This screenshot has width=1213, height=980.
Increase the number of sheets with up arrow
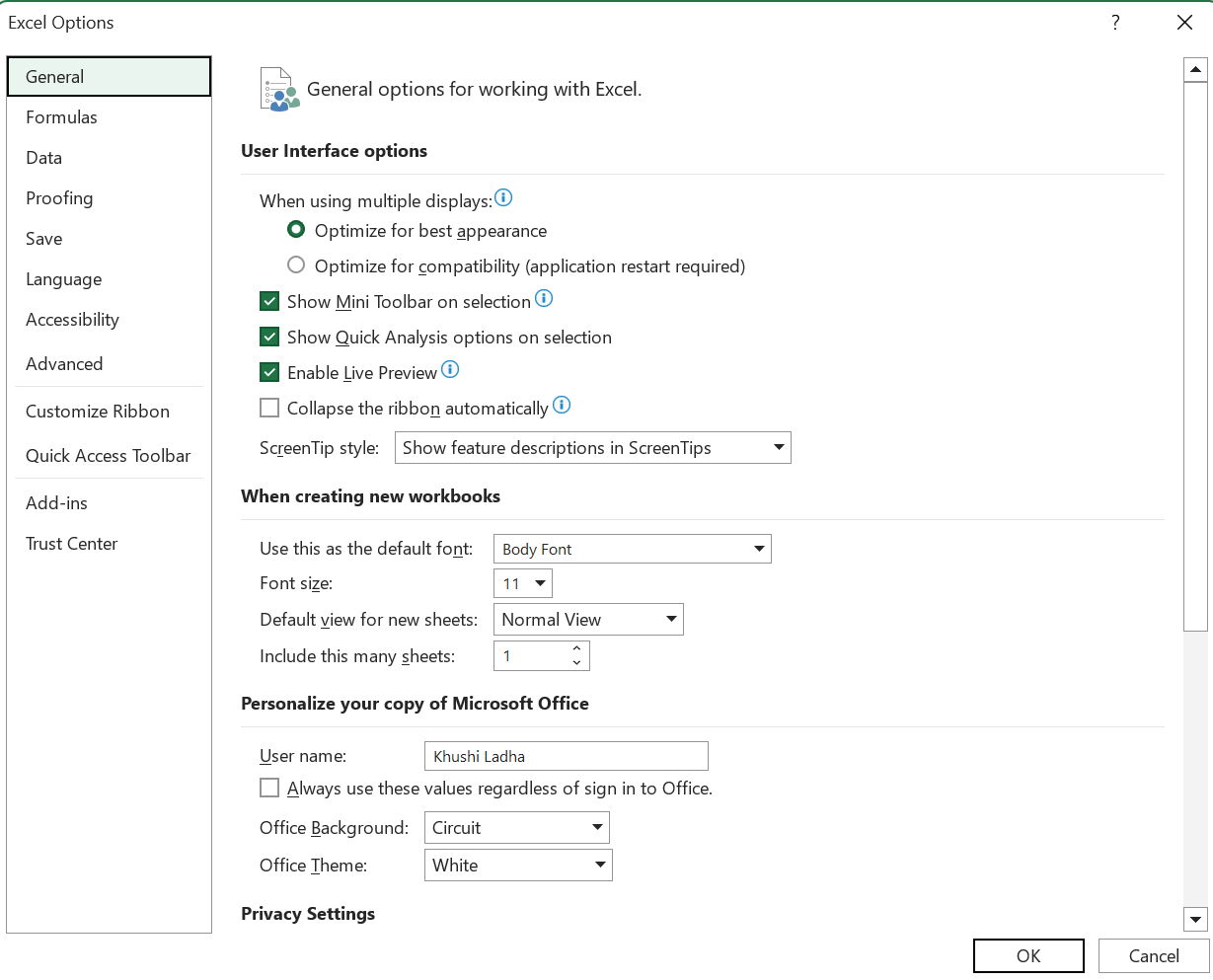pos(577,648)
